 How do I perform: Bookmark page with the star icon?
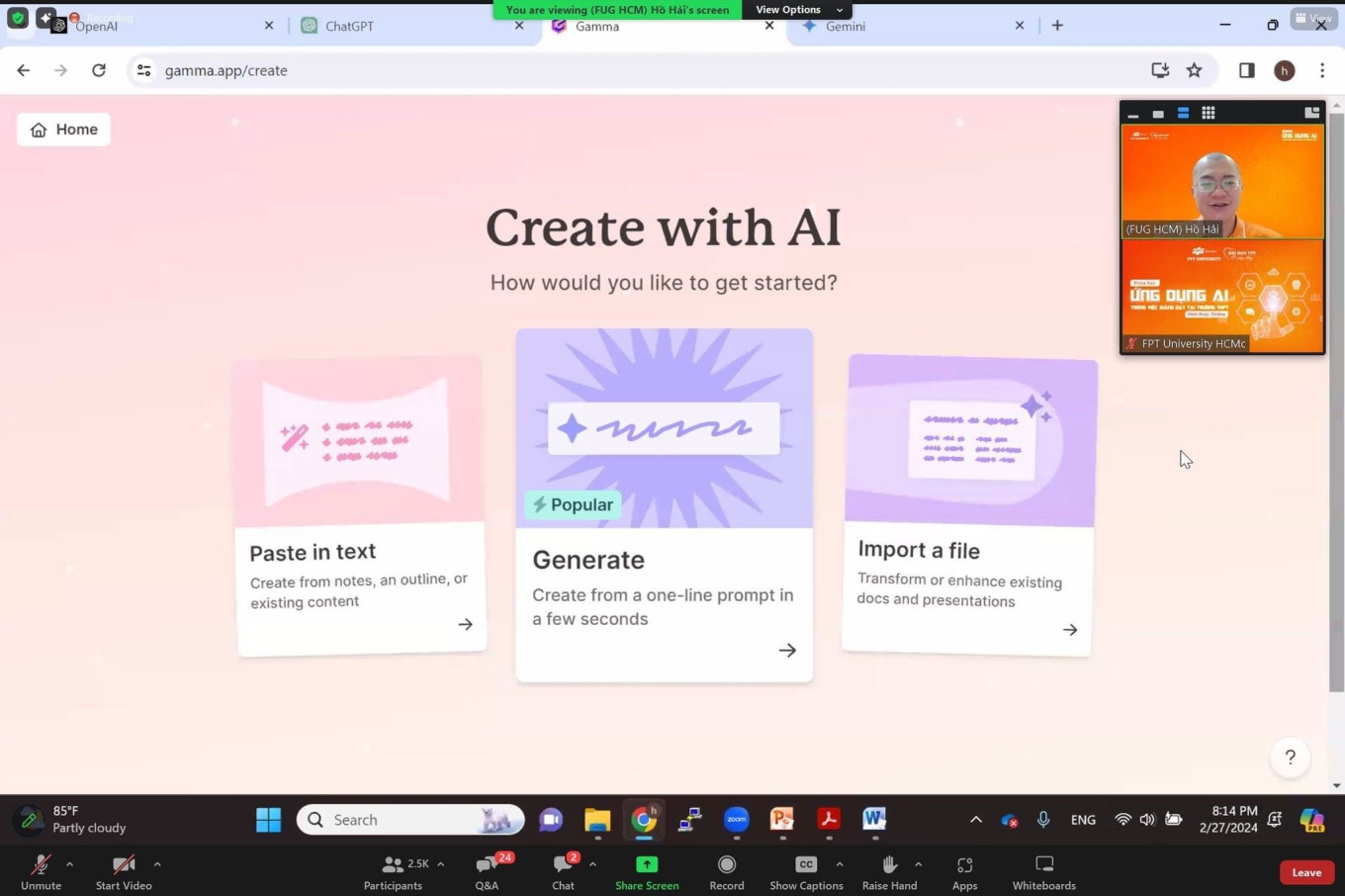coord(1195,70)
